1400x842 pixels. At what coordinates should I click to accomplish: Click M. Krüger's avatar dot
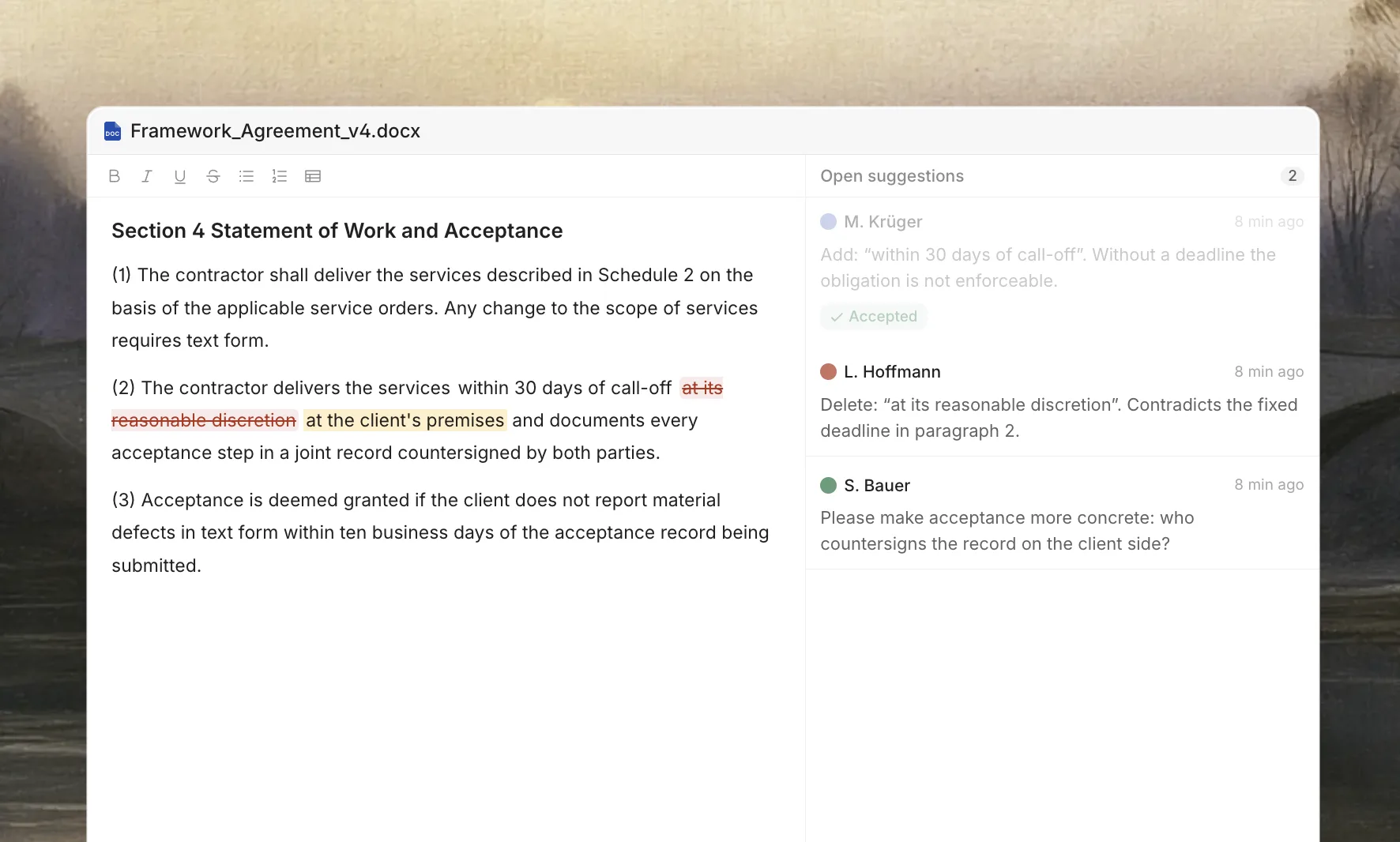(x=828, y=222)
